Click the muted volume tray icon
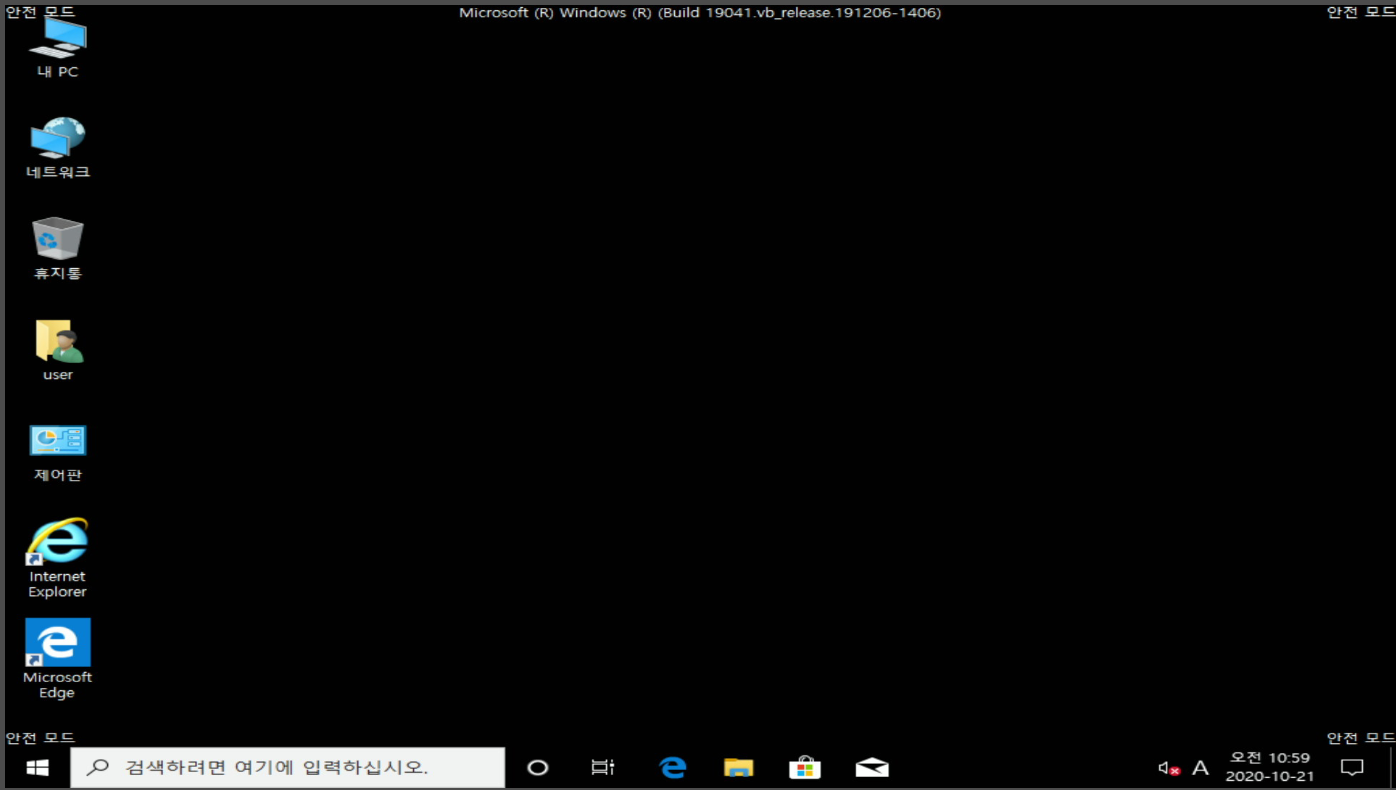The width and height of the screenshot is (1396, 790). point(1168,768)
